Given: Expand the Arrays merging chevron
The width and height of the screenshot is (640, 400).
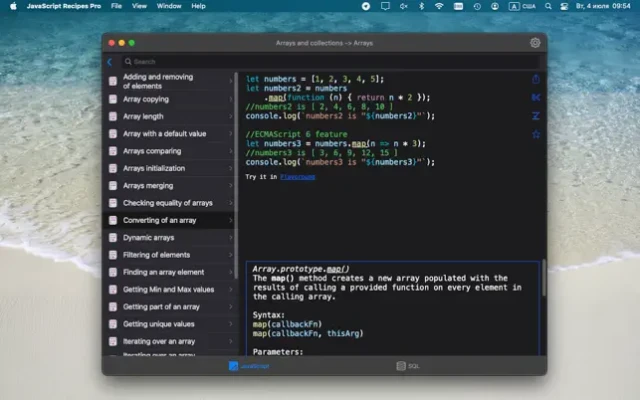Looking at the screenshot, I should [x=231, y=185].
